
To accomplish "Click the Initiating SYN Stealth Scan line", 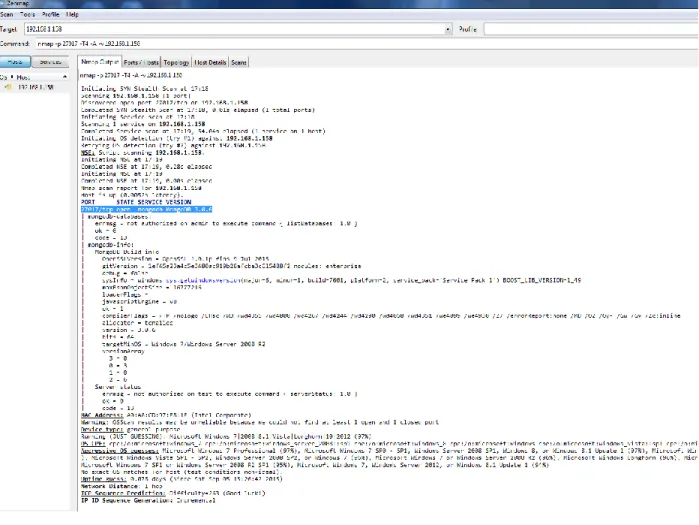I will 144,89.
